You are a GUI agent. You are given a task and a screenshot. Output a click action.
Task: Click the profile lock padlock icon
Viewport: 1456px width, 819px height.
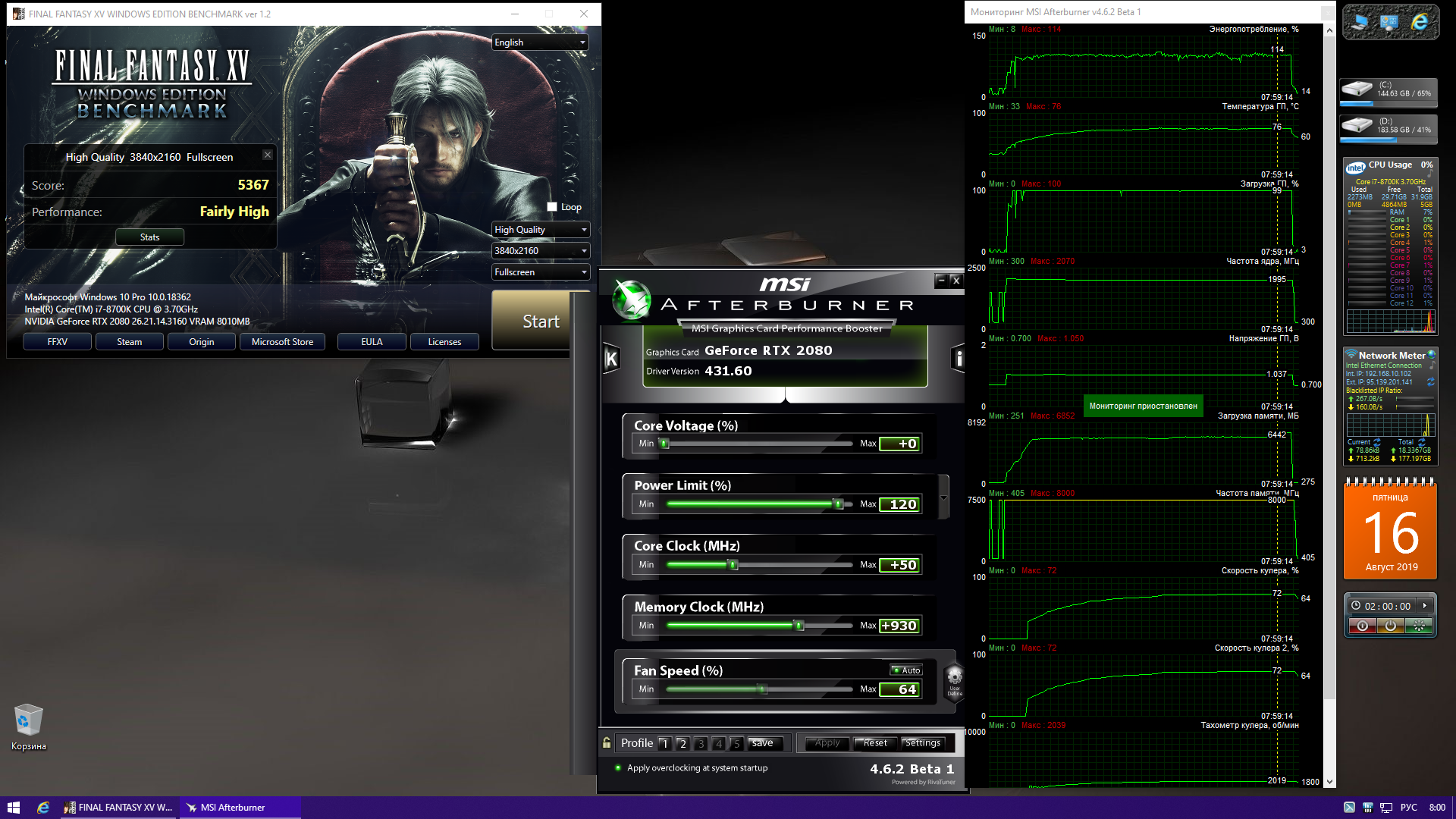coord(607,742)
